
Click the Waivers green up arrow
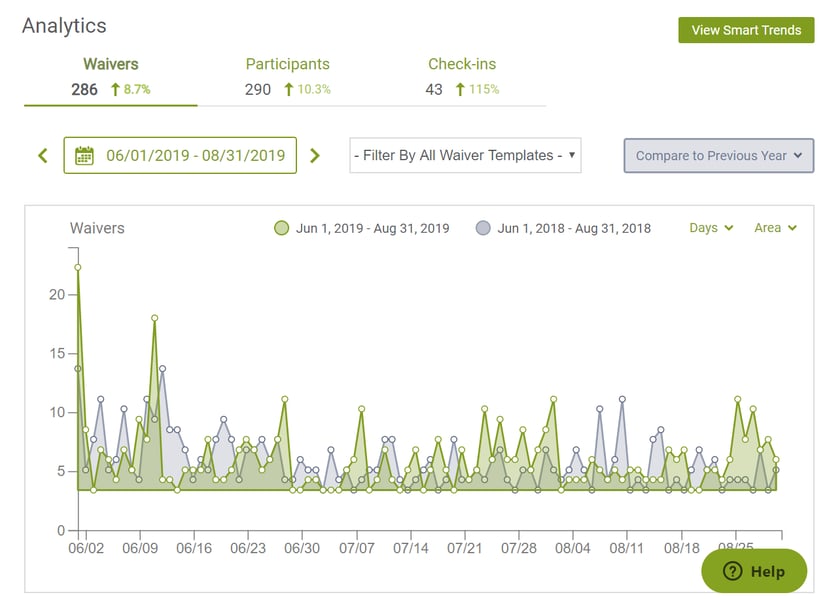115,90
